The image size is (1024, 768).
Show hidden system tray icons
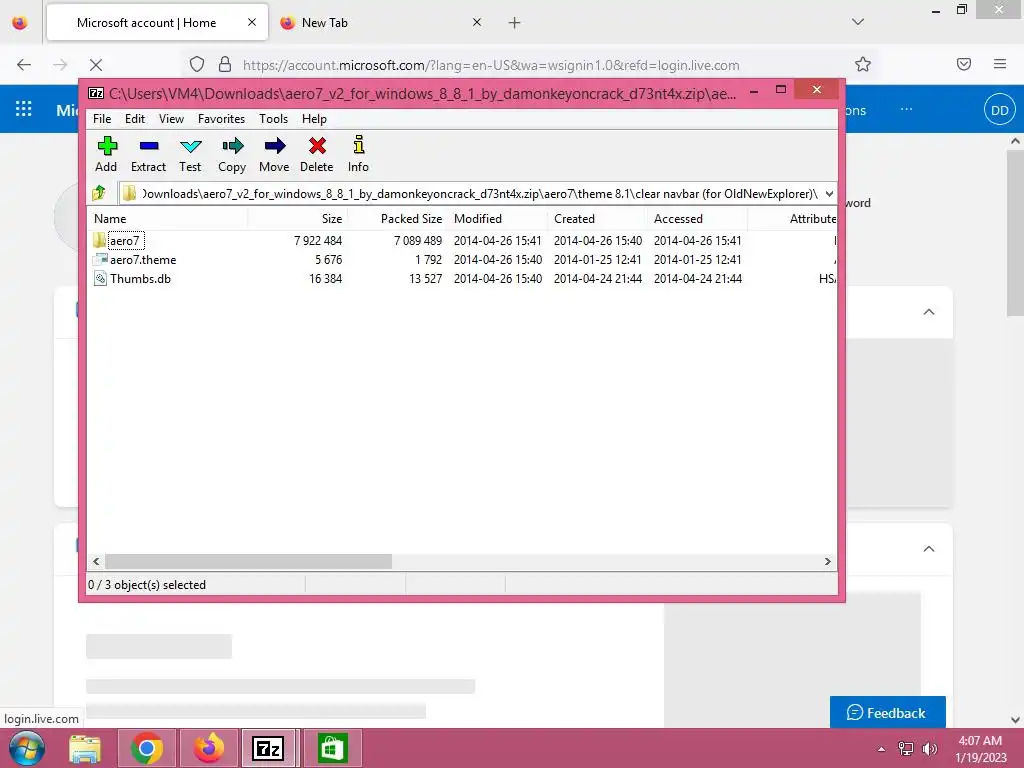(x=882, y=749)
